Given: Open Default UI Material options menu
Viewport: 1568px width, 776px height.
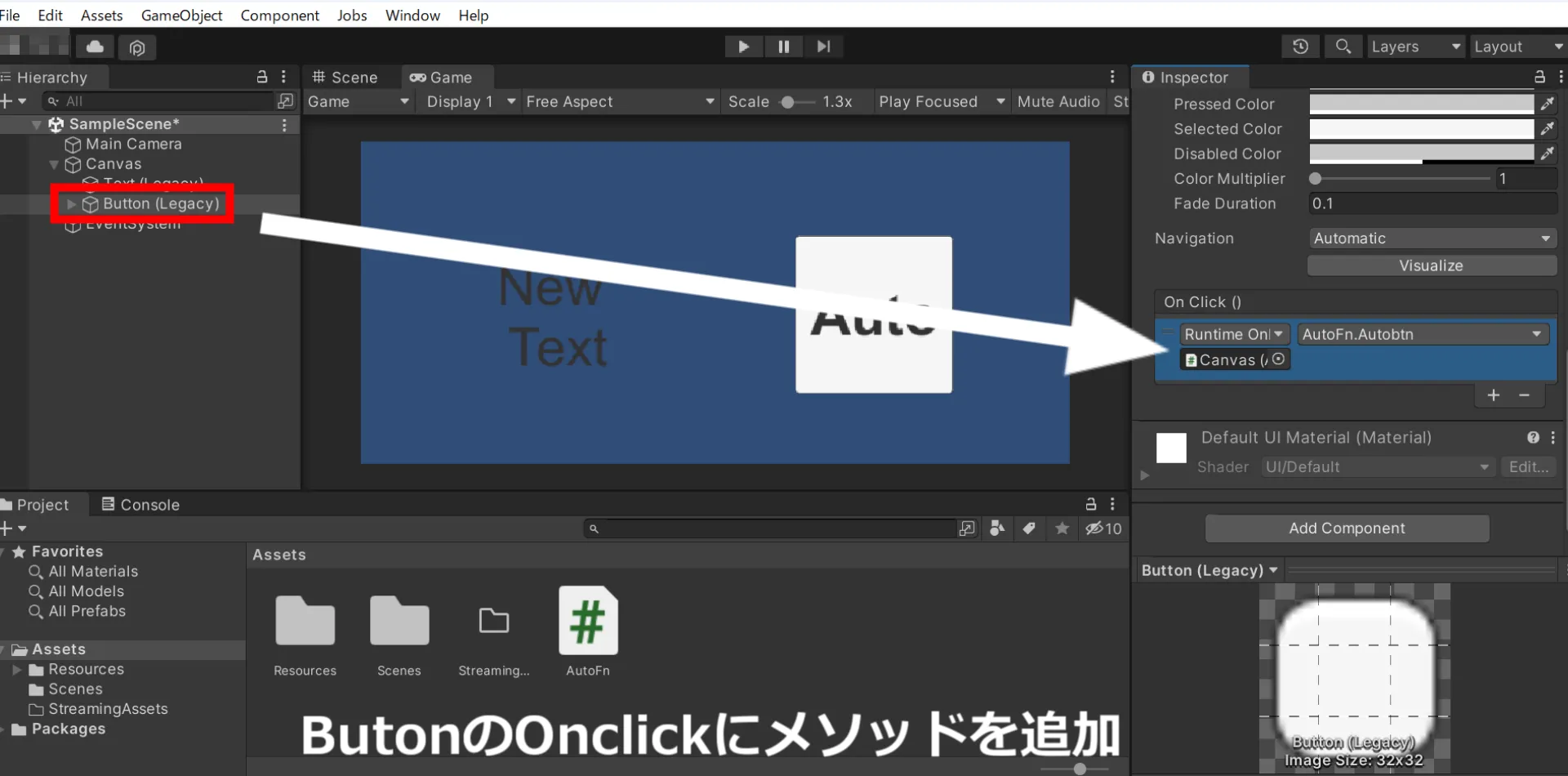Looking at the screenshot, I should point(1552,438).
